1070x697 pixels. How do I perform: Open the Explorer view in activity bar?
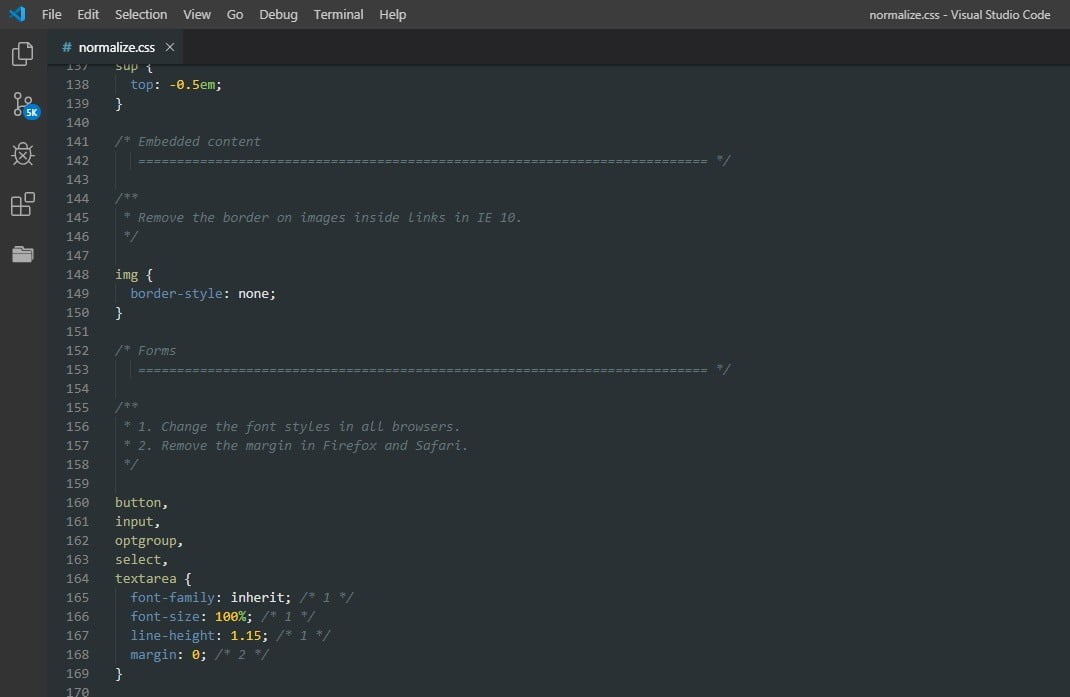tap(22, 54)
